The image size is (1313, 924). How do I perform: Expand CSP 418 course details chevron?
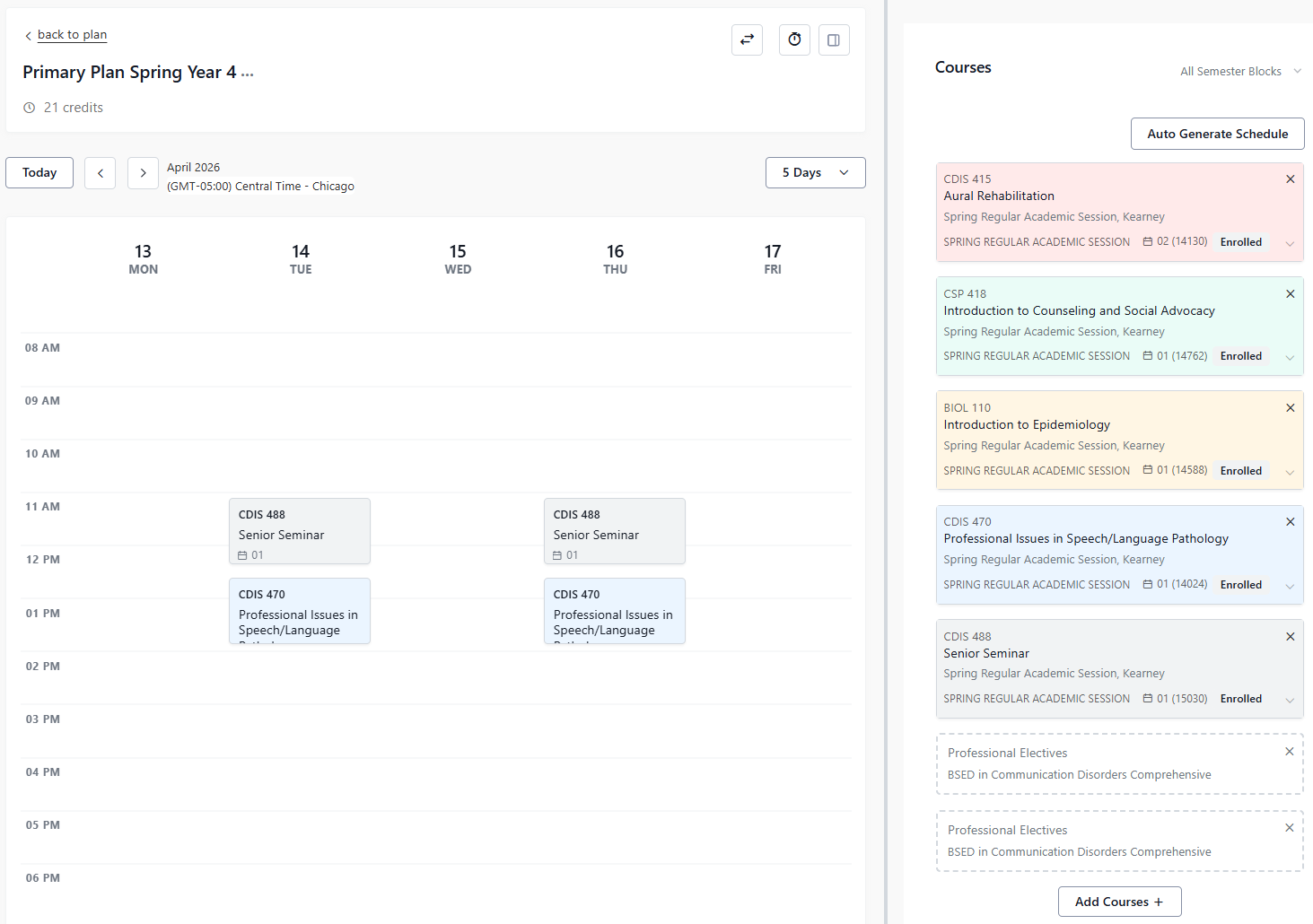pos(1290,358)
